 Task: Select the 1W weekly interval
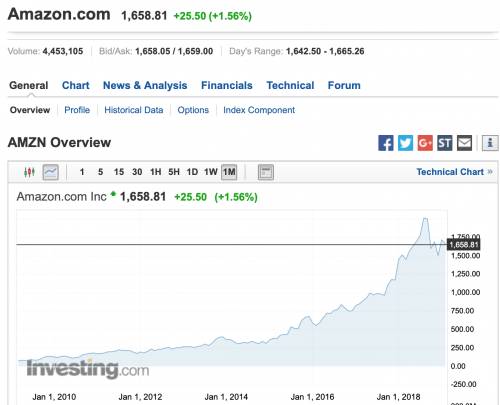pos(211,172)
